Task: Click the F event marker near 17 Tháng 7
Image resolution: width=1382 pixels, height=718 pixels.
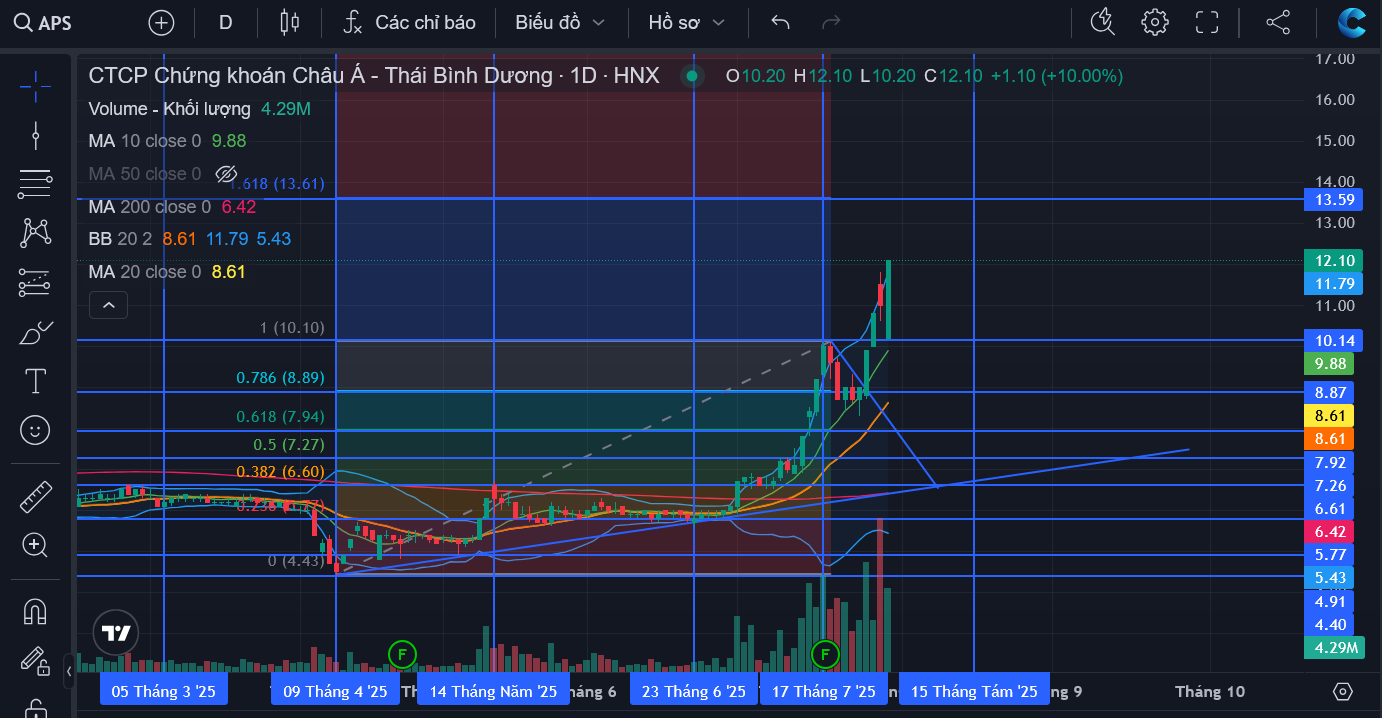Action: coord(826,655)
